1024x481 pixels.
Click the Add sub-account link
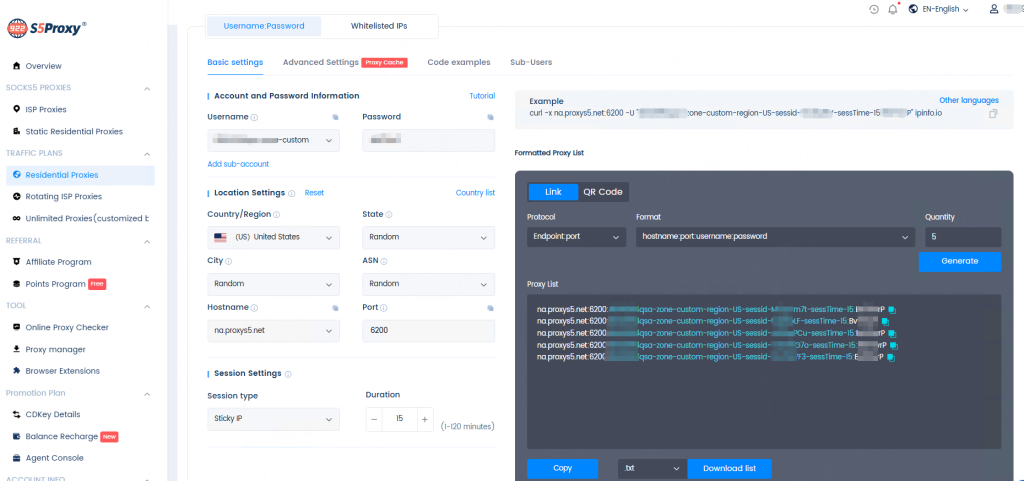pyautogui.click(x=238, y=164)
